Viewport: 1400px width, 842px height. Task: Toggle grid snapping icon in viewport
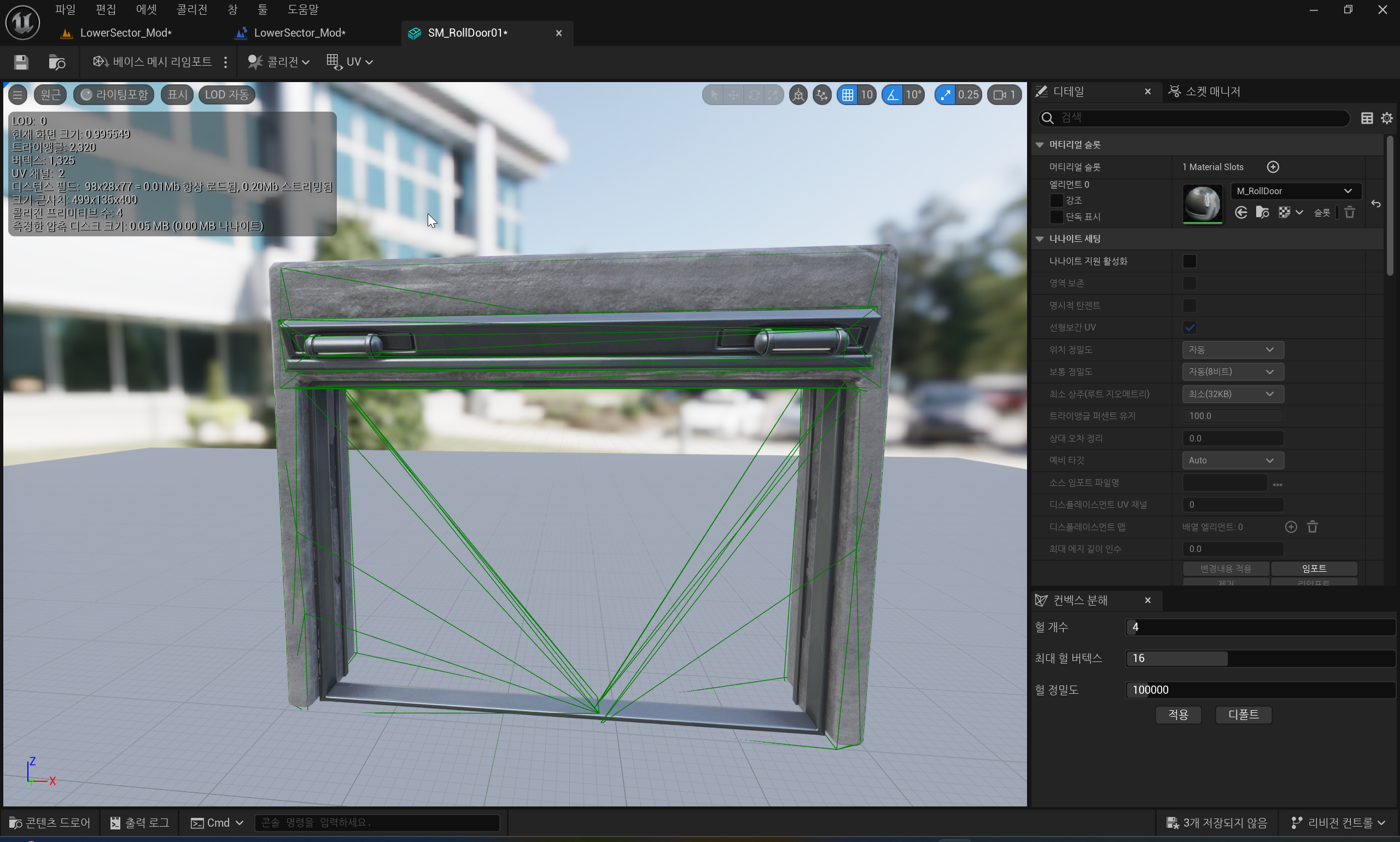[847, 95]
